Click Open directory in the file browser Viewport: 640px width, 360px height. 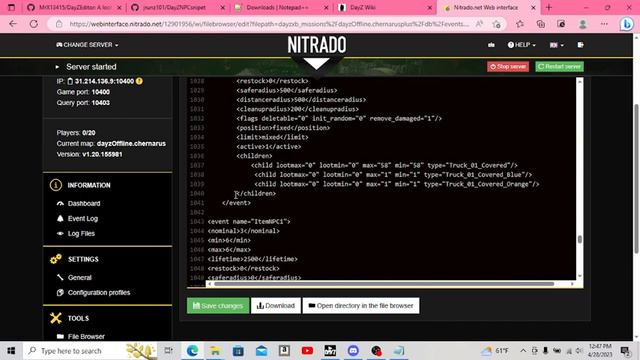pyautogui.click(x=361, y=306)
